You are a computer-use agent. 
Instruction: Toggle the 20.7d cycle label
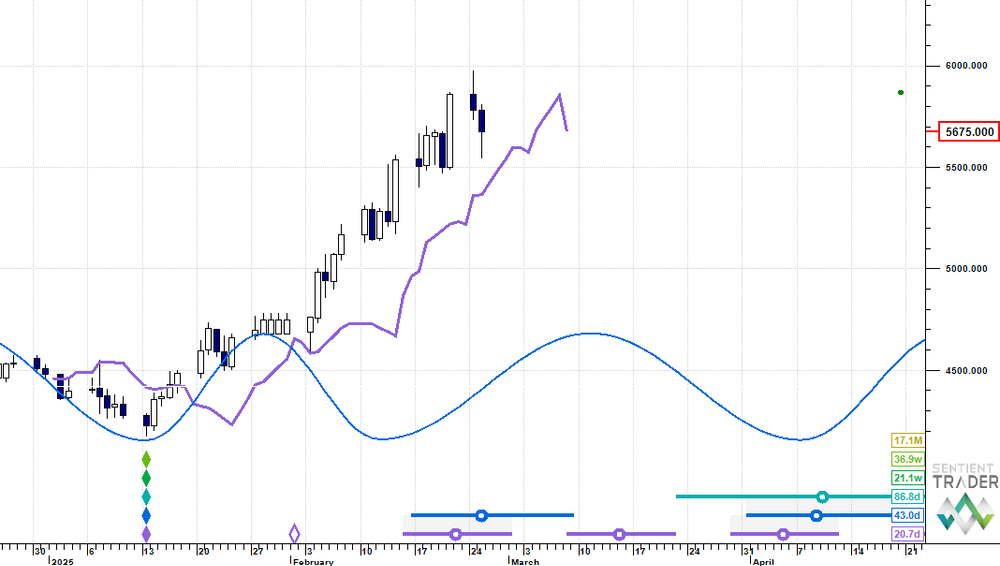(908, 534)
